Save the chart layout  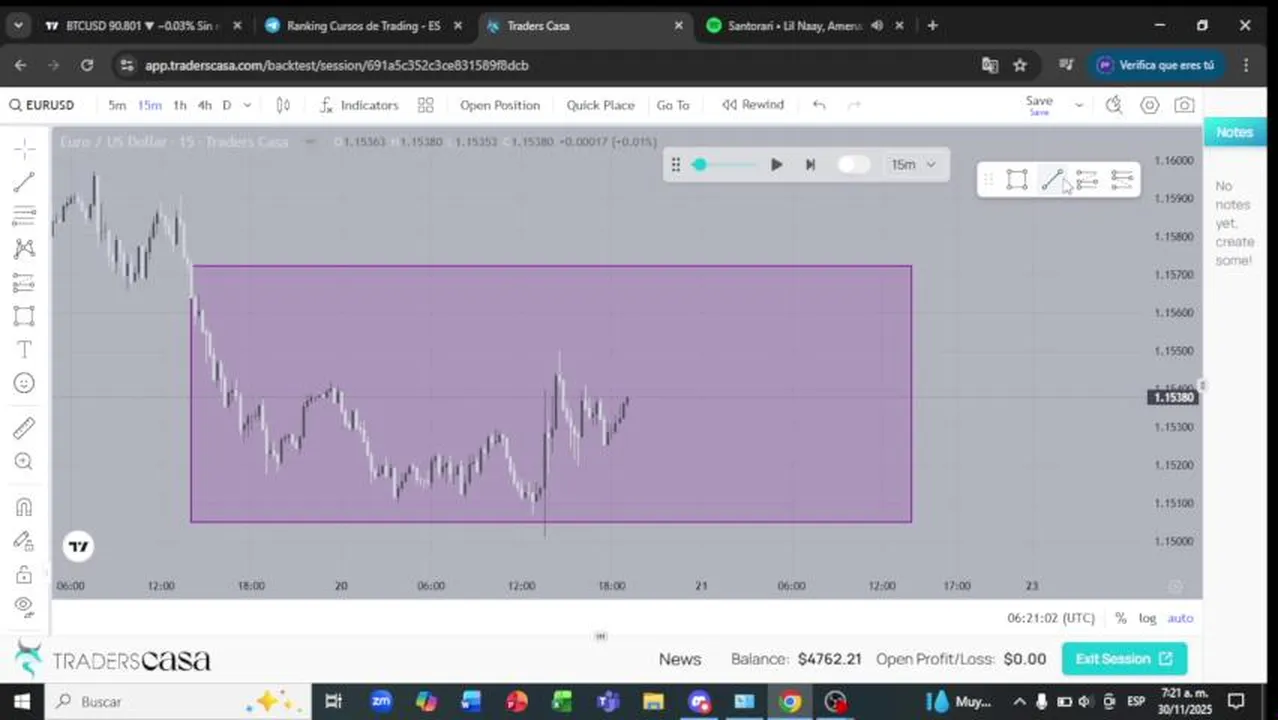[1039, 104]
